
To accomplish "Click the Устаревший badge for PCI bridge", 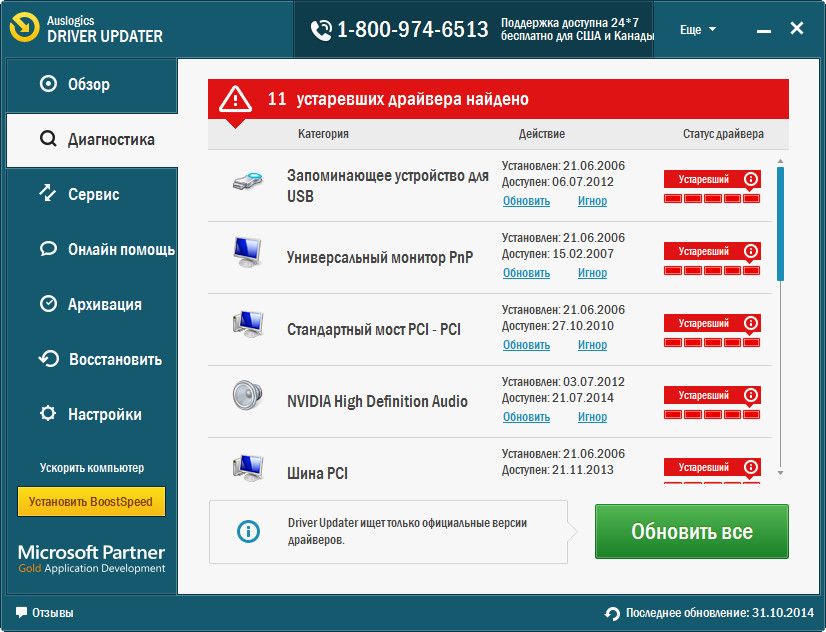I will click(x=712, y=323).
